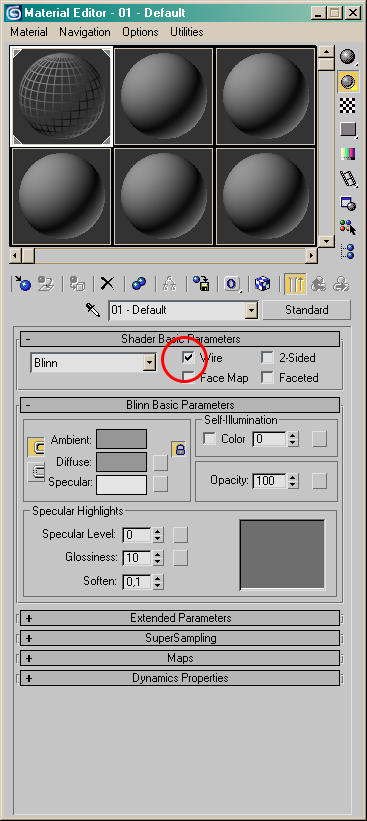Click the Make Material Copy icon
Viewport: 367px width, 821px height.
coord(139,284)
